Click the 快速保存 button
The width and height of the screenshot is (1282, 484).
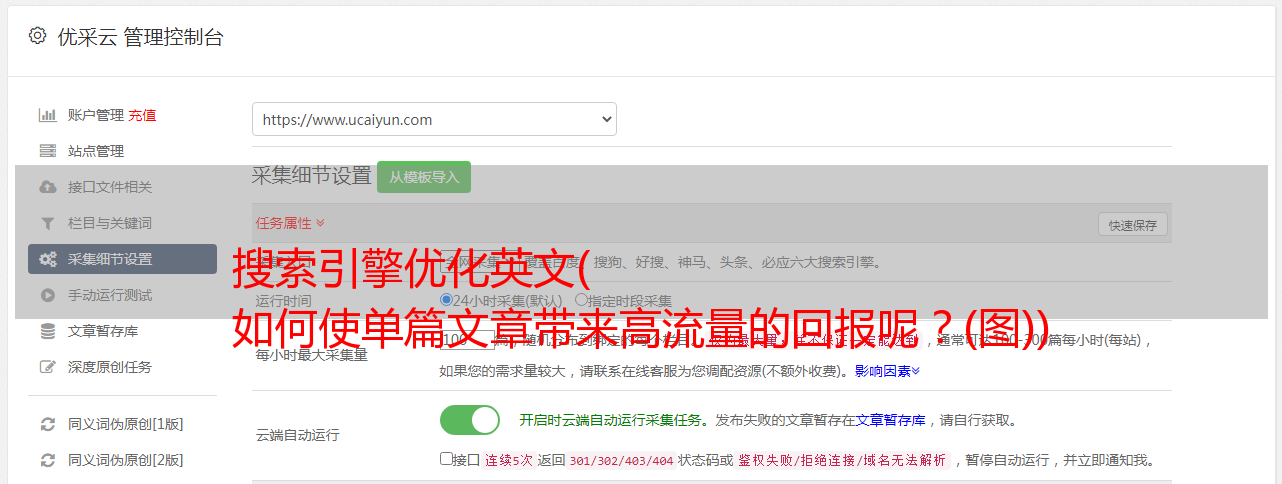pyautogui.click(x=1132, y=225)
